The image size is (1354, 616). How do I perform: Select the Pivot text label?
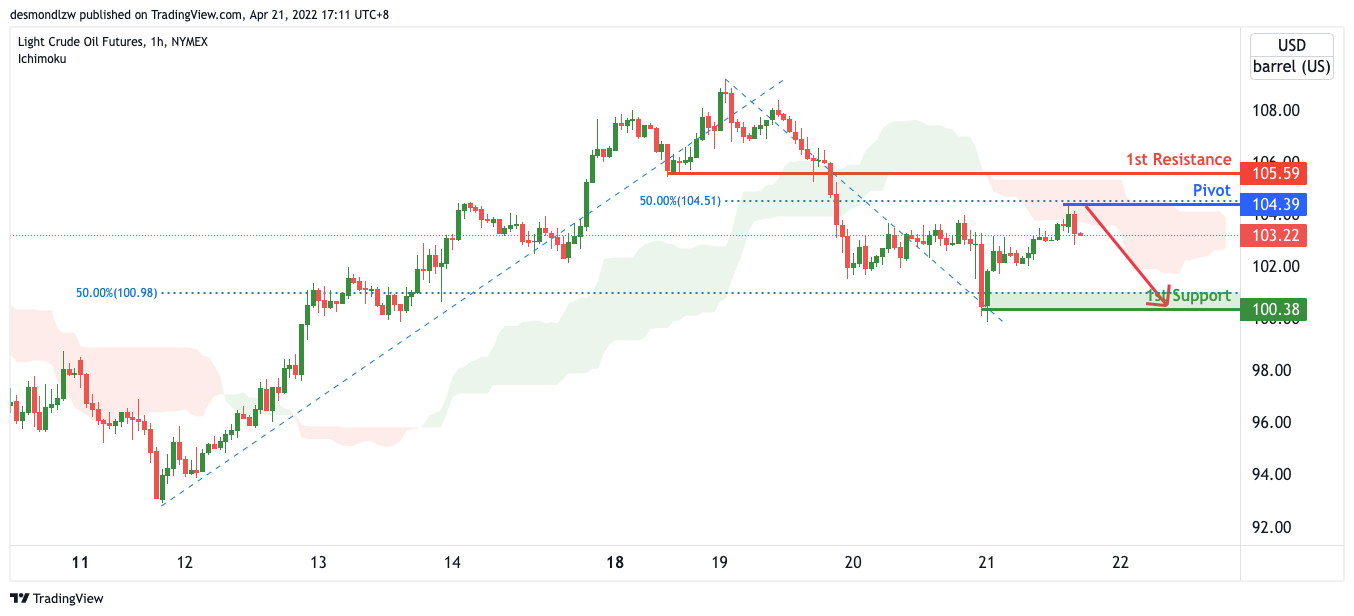(1212, 190)
